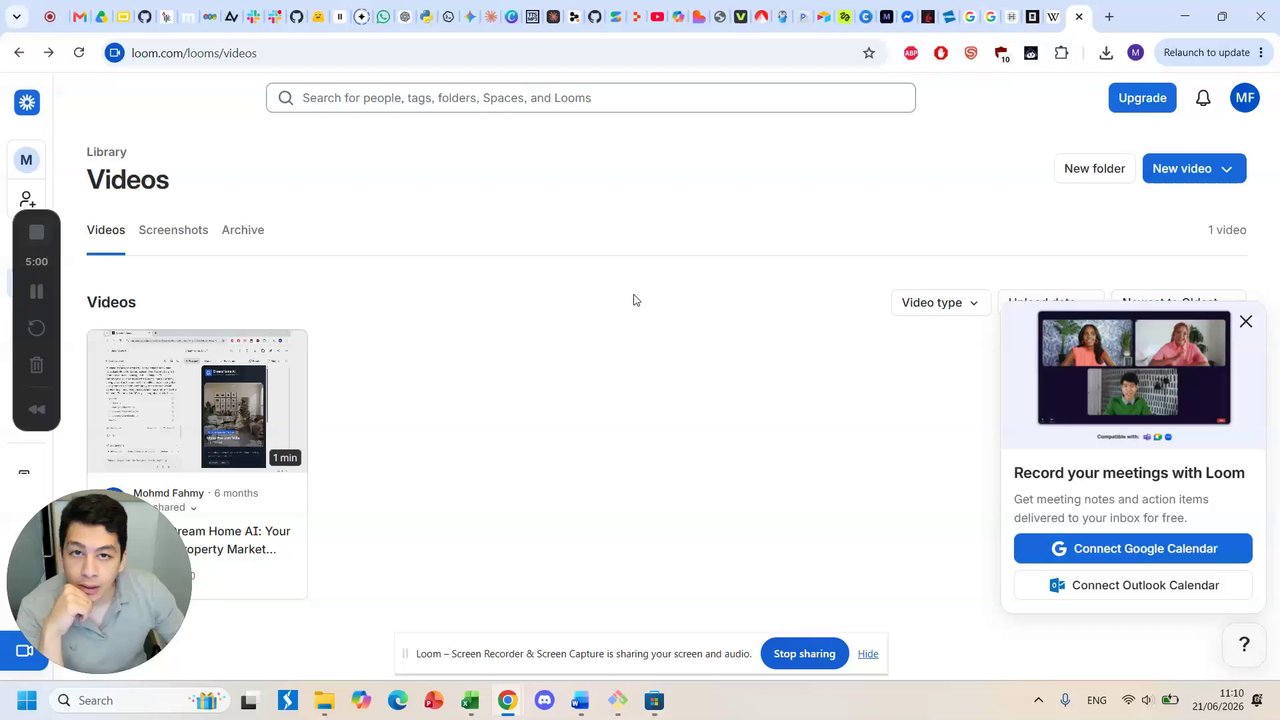Click the 1 video count text
Image resolution: width=1280 pixels, height=720 pixels.
pos(1227,230)
